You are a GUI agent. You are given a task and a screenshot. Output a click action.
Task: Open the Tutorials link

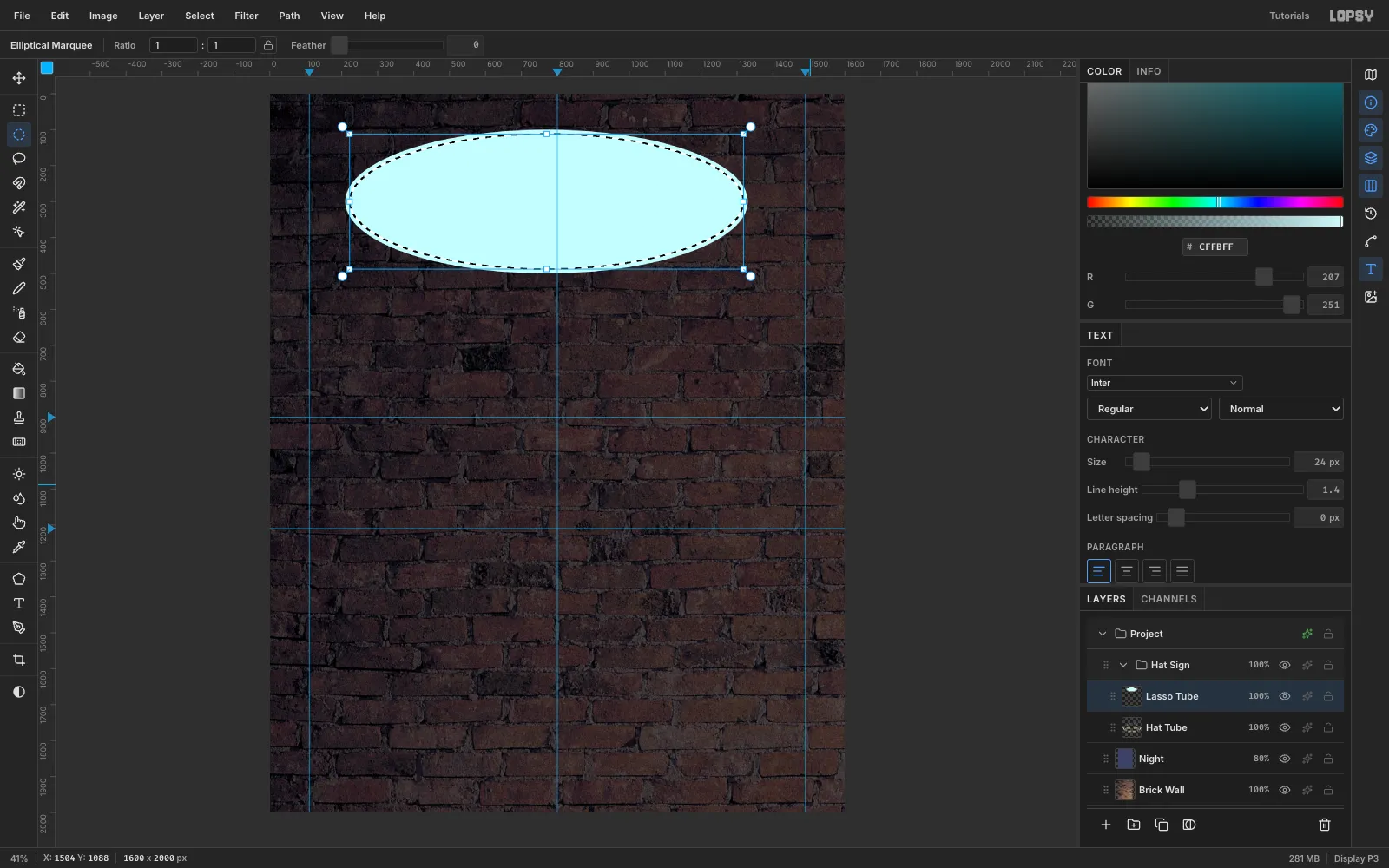[1289, 16]
